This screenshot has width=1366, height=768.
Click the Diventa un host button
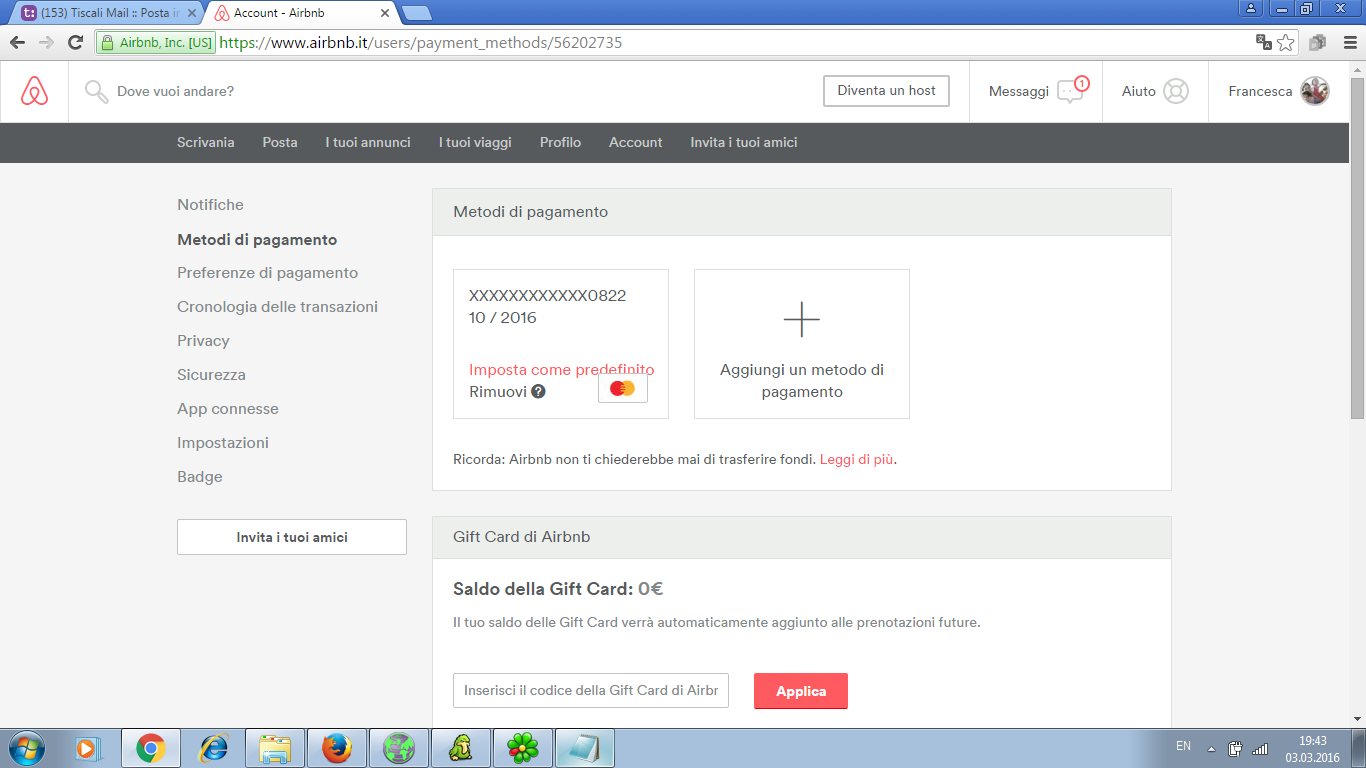pos(886,90)
